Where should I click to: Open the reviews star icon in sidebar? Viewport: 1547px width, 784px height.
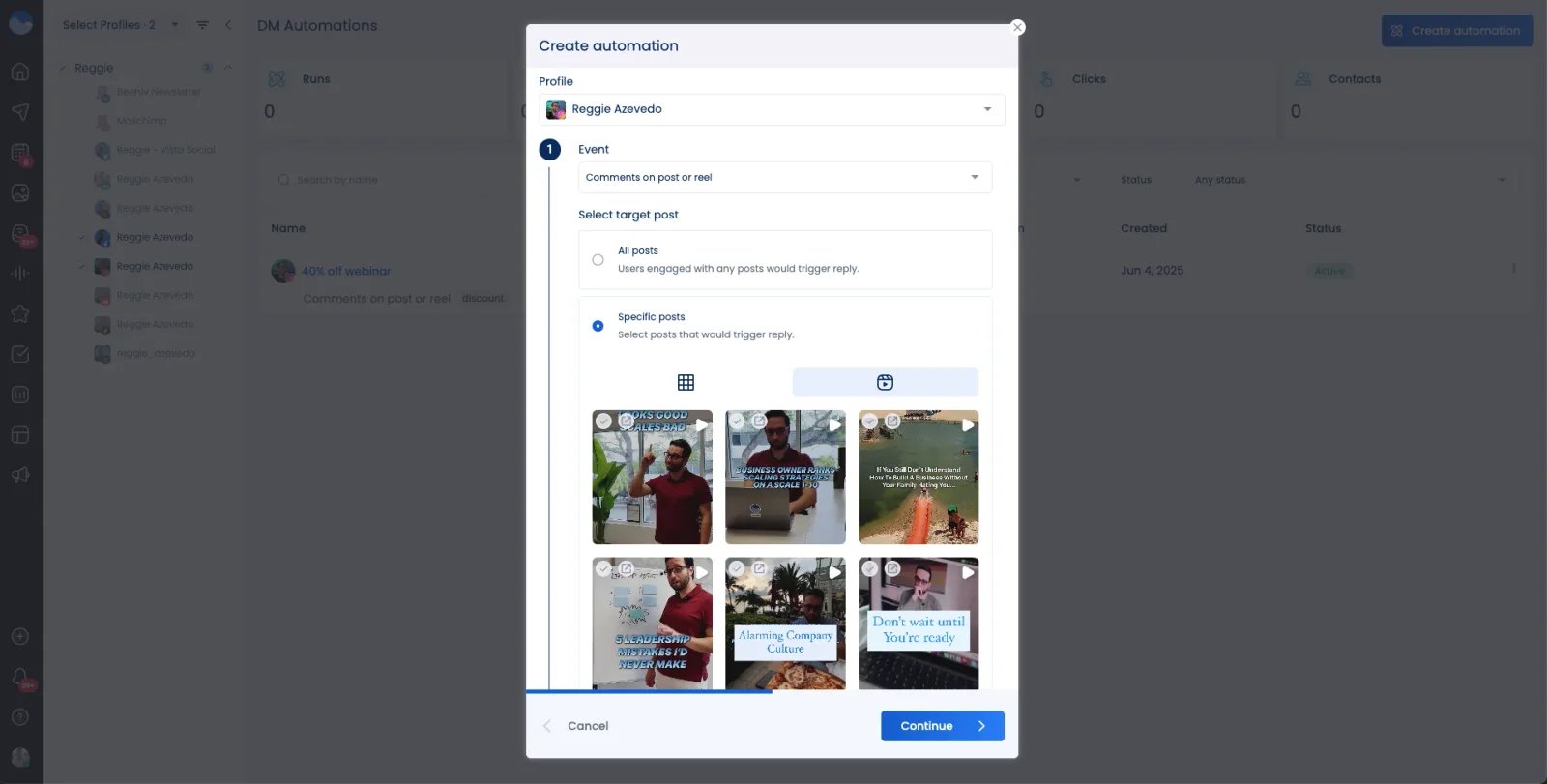pos(20,314)
